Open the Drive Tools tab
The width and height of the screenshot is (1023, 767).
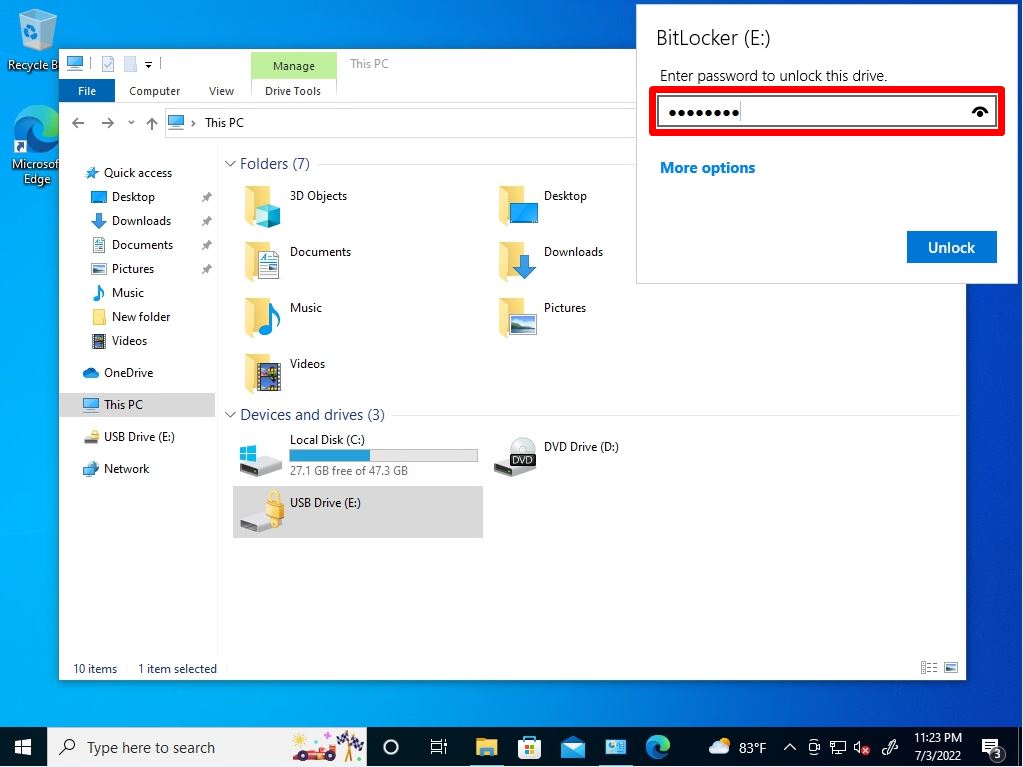(x=293, y=91)
